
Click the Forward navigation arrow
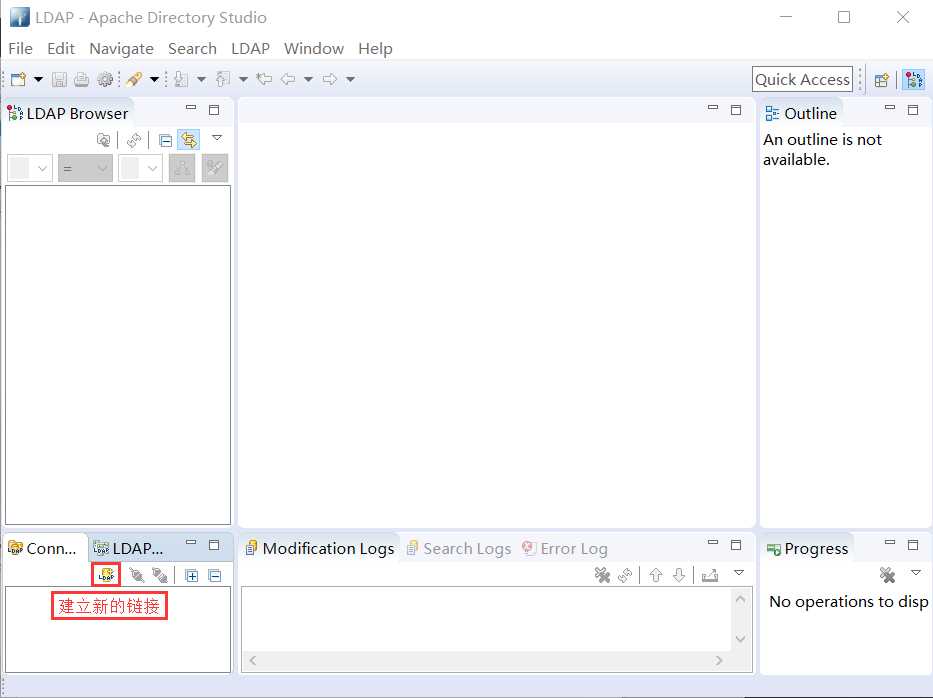330,79
